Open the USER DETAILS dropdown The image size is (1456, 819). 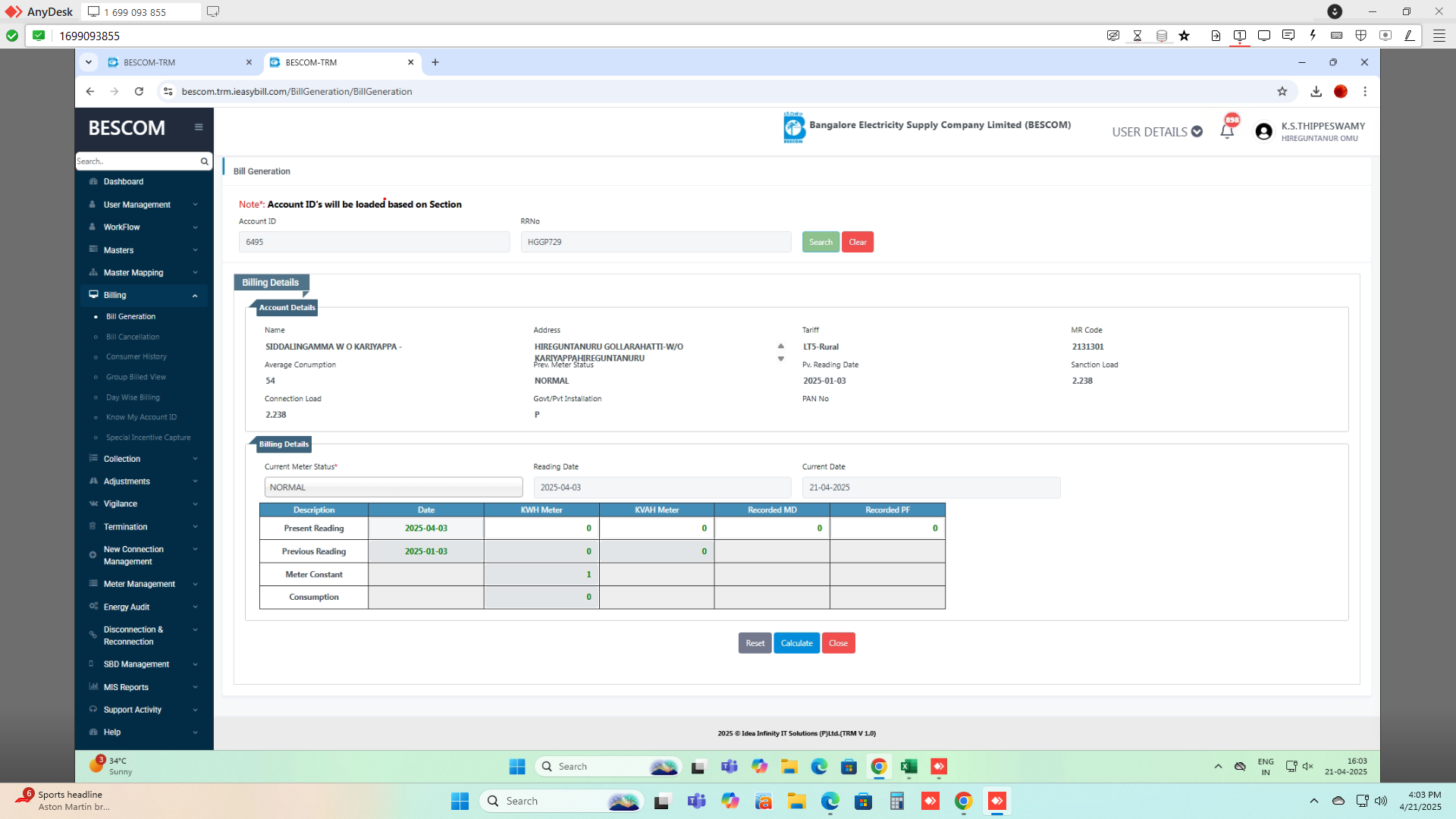pyautogui.click(x=1157, y=132)
